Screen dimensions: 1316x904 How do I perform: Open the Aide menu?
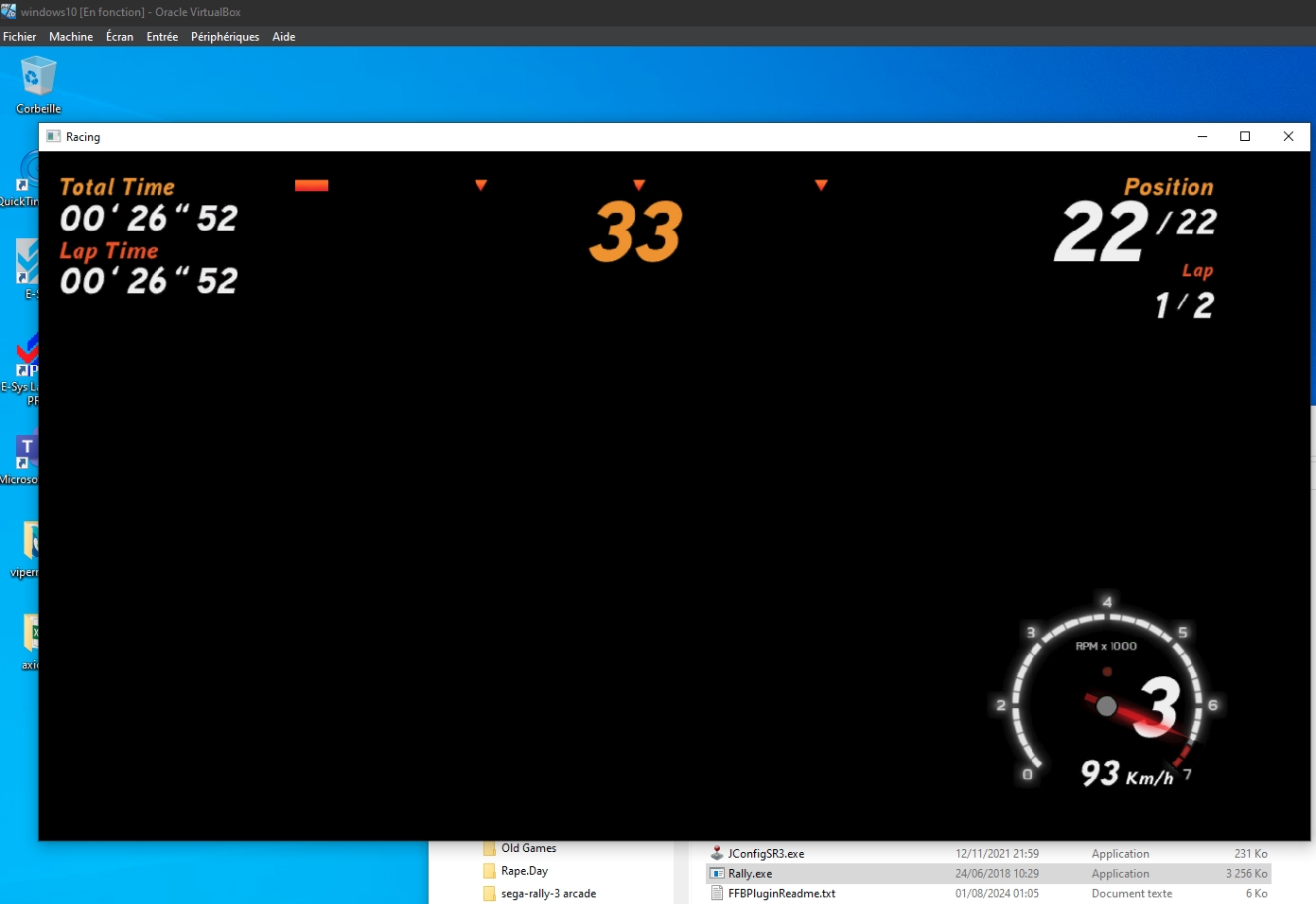(x=284, y=37)
